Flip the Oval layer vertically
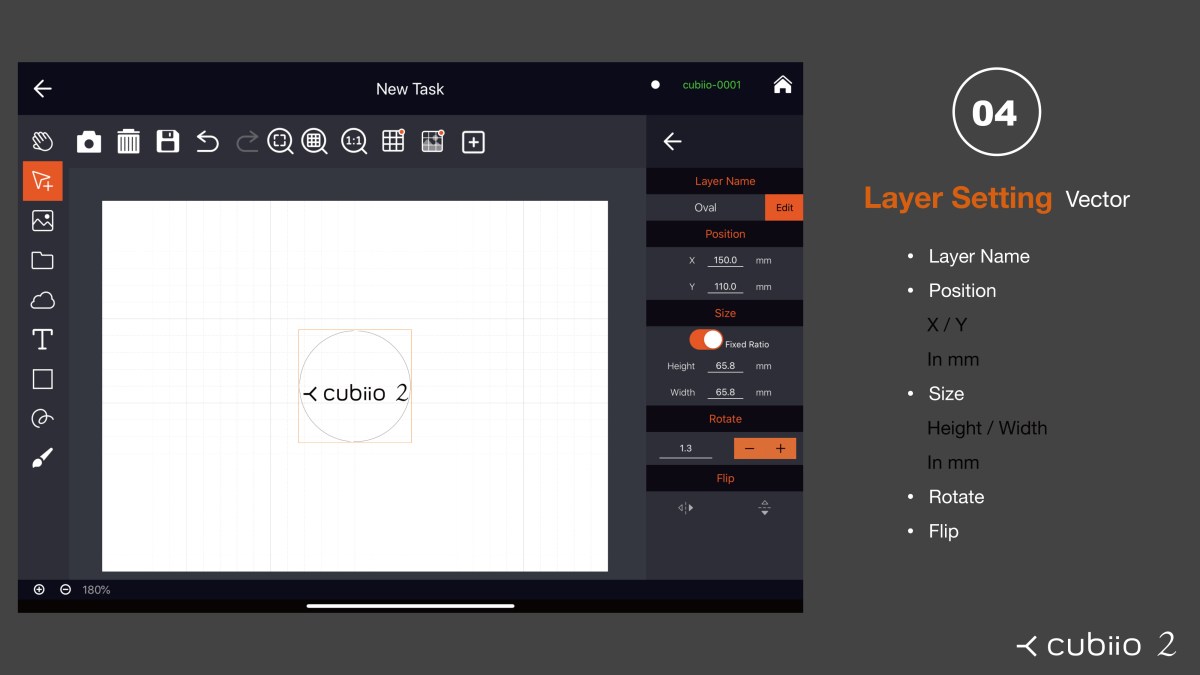1200x675 pixels. click(x=764, y=507)
